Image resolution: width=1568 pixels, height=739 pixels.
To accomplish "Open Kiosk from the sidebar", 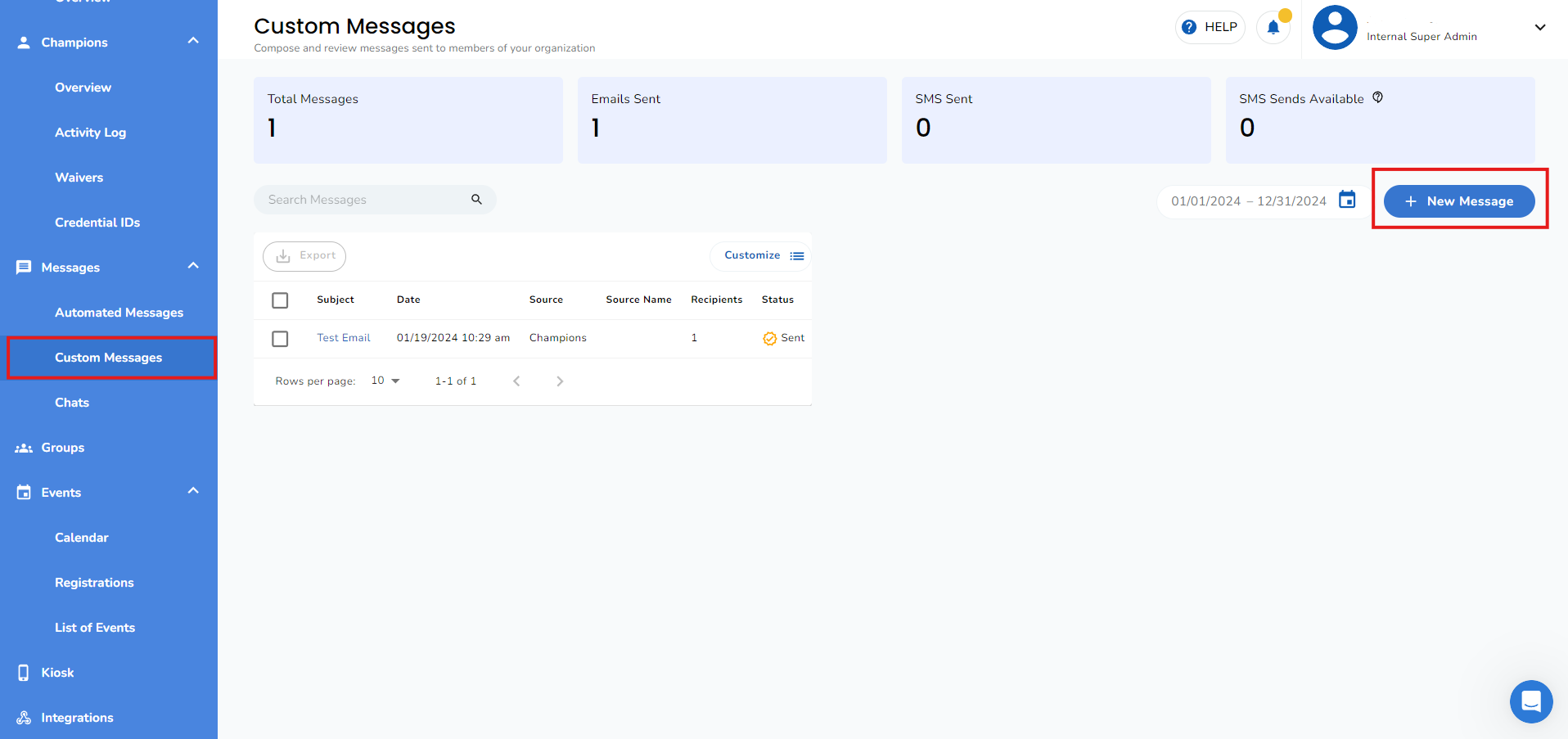I will pyautogui.click(x=57, y=673).
